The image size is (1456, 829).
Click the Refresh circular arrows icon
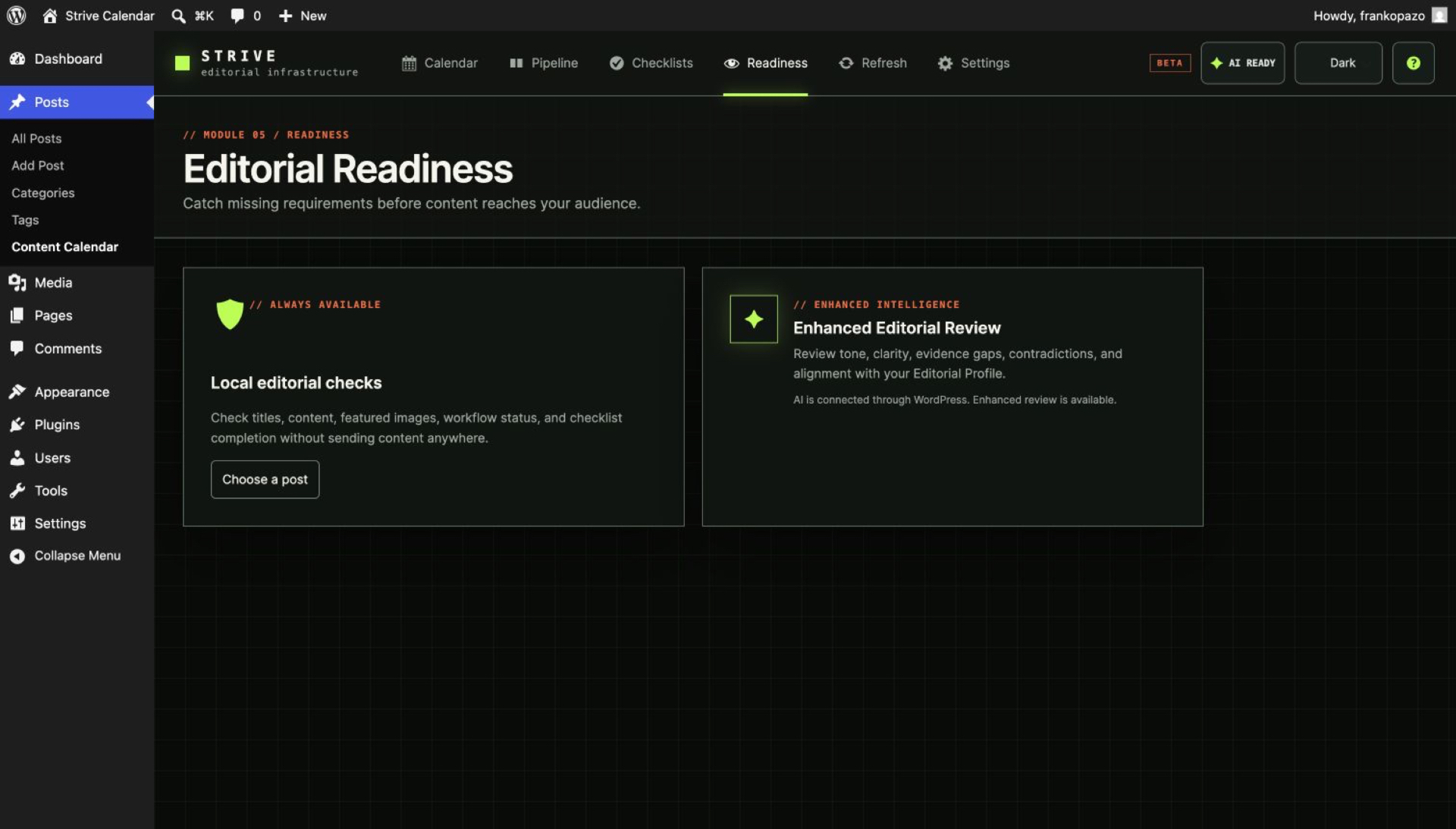click(x=846, y=63)
